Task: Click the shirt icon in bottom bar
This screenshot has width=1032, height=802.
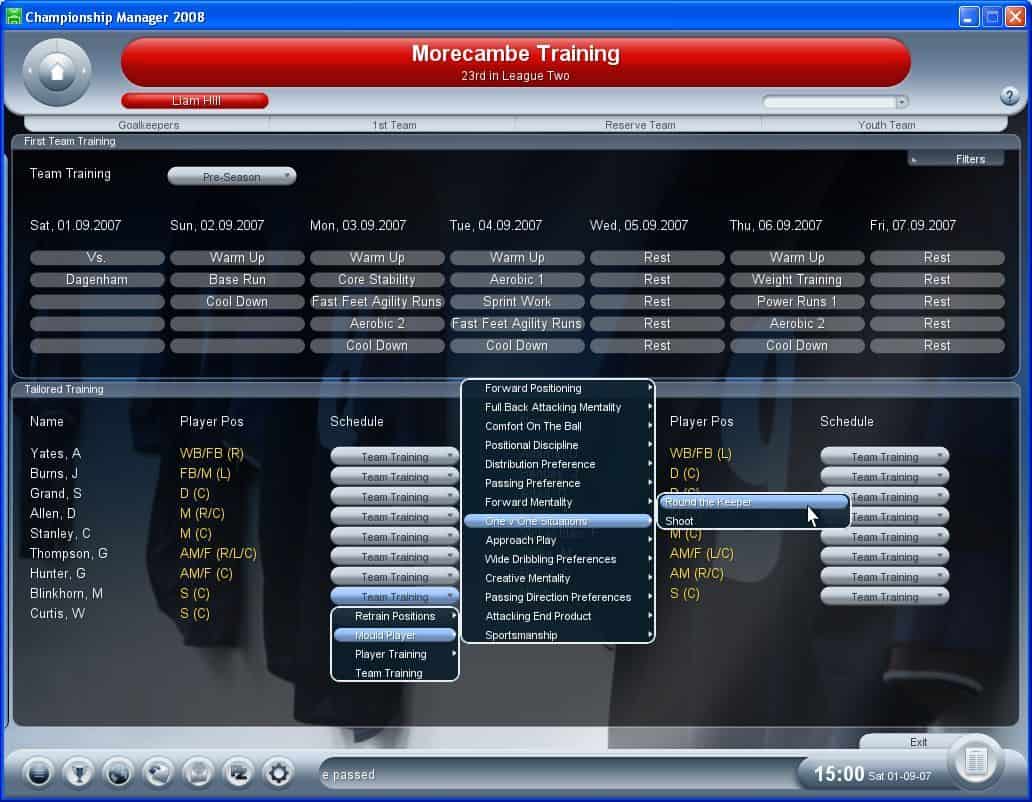Action: click(198, 772)
